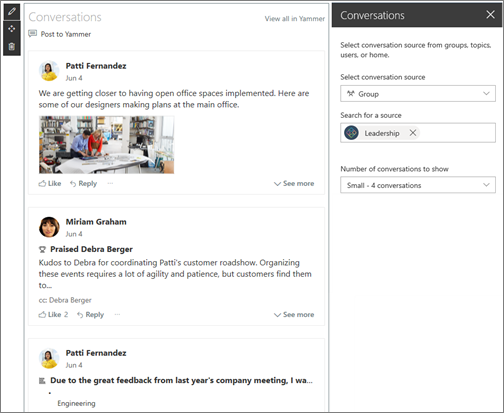Click Post to Yammer
This screenshot has width=504, height=413.
pyautogui.click(x=66, y=34)
